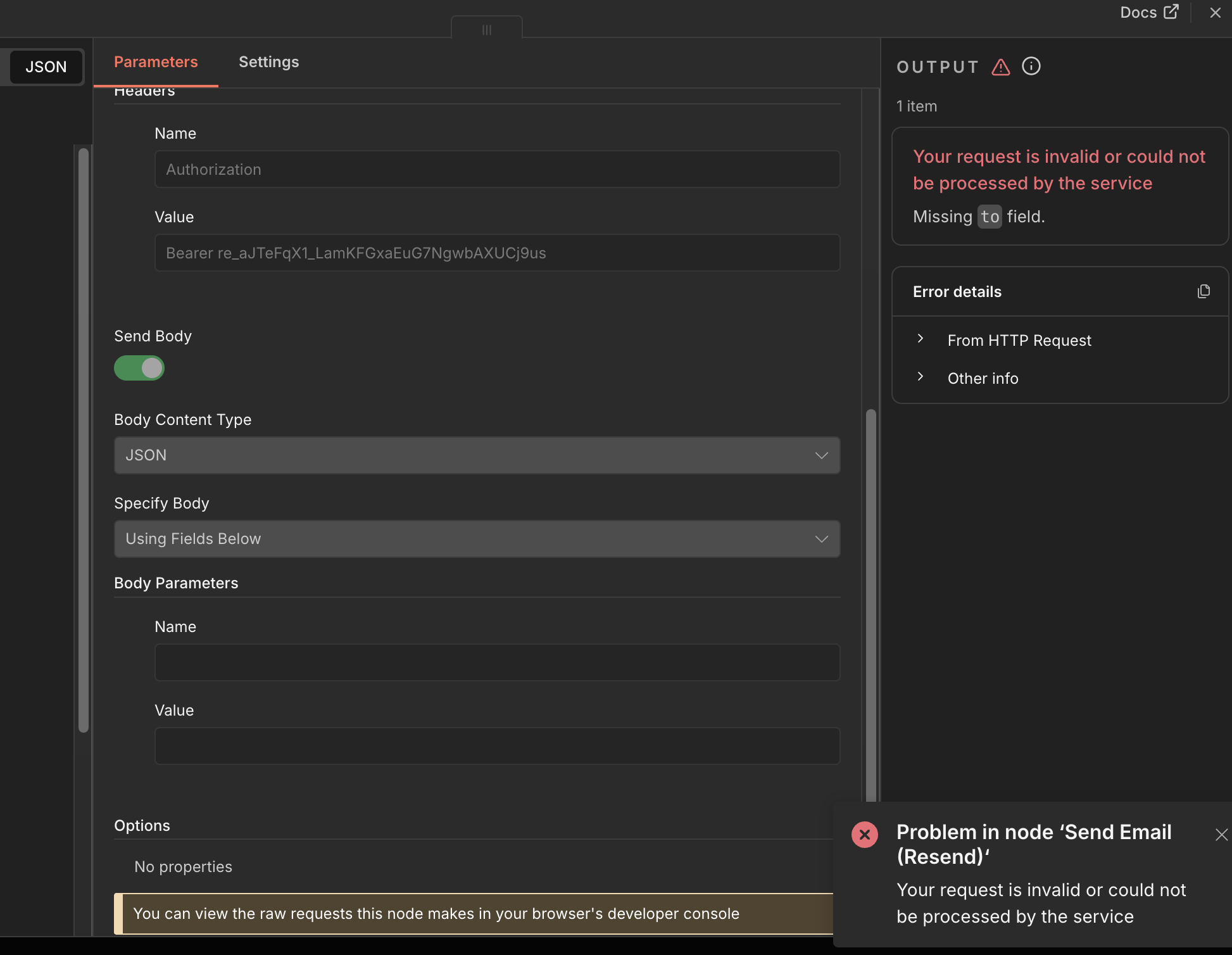Open Docs external link
Viewport: 1232px width, 955px height.
coord(1149,13)
